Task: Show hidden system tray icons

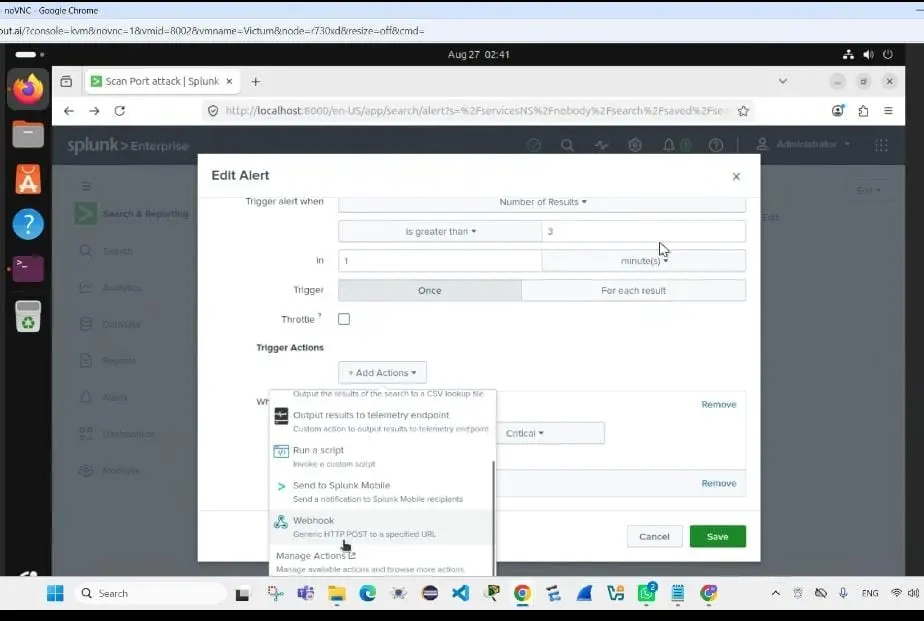Action: coord(776,593)
